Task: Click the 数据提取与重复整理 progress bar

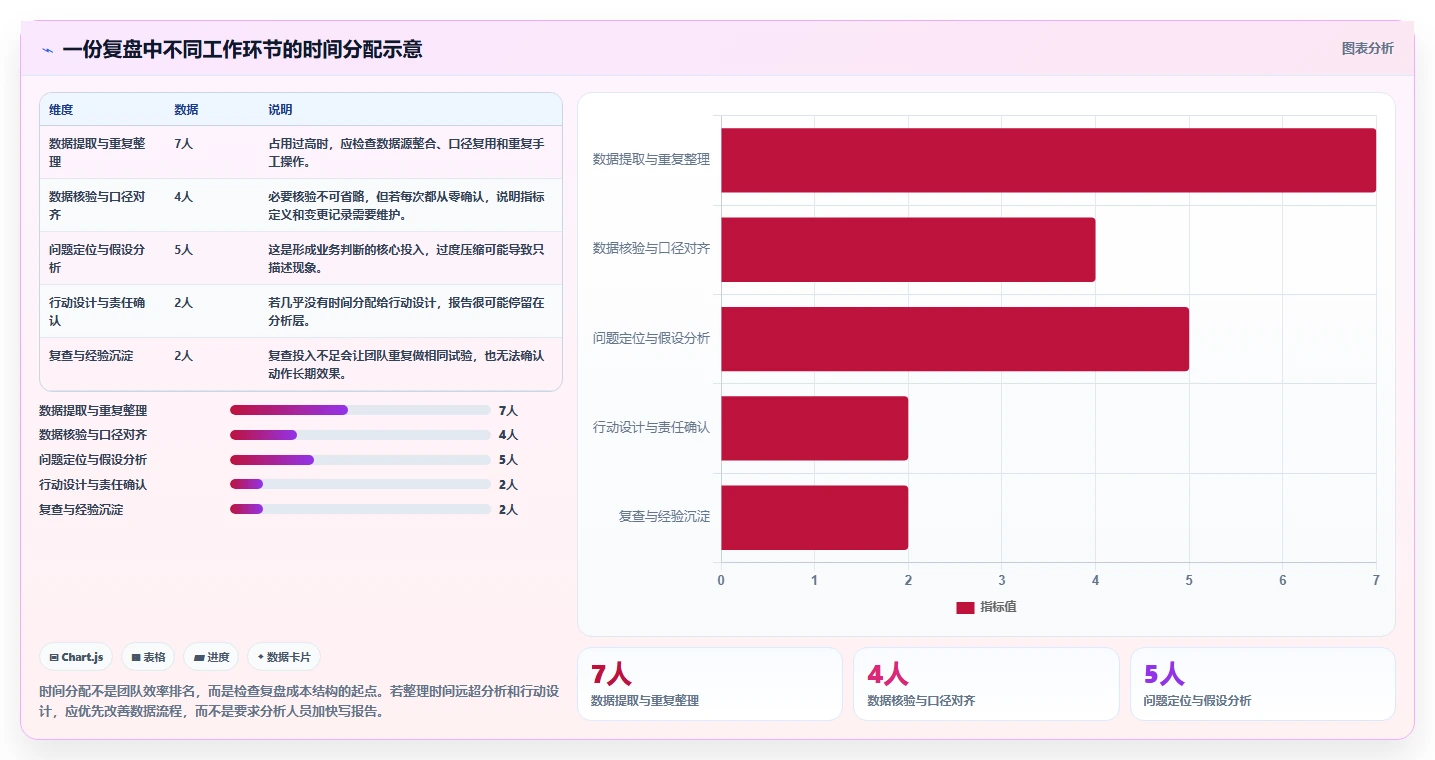Action: point(360,410)
